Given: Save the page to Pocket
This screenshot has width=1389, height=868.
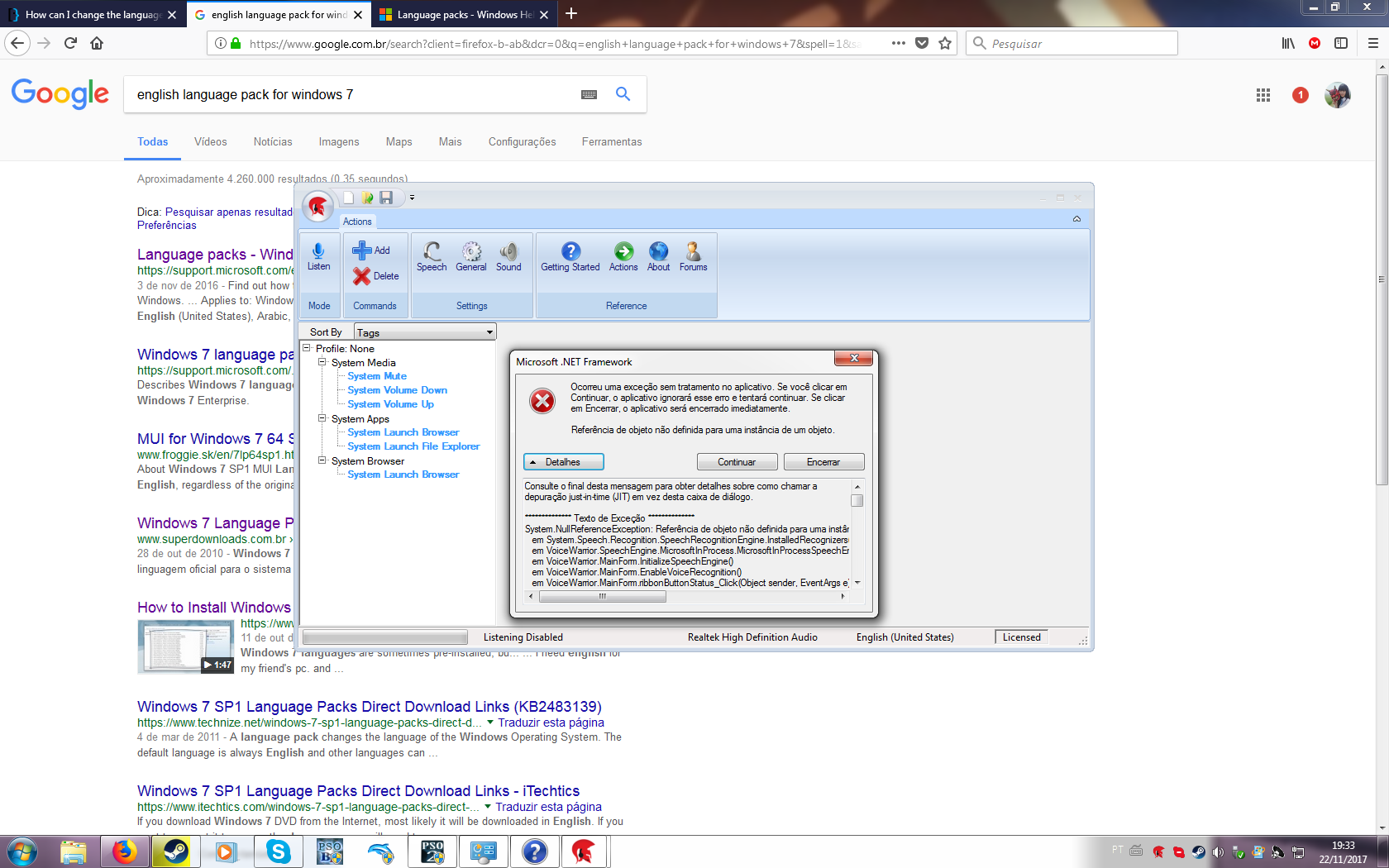Looking at the screenshot, I should [x=922, y=43].
